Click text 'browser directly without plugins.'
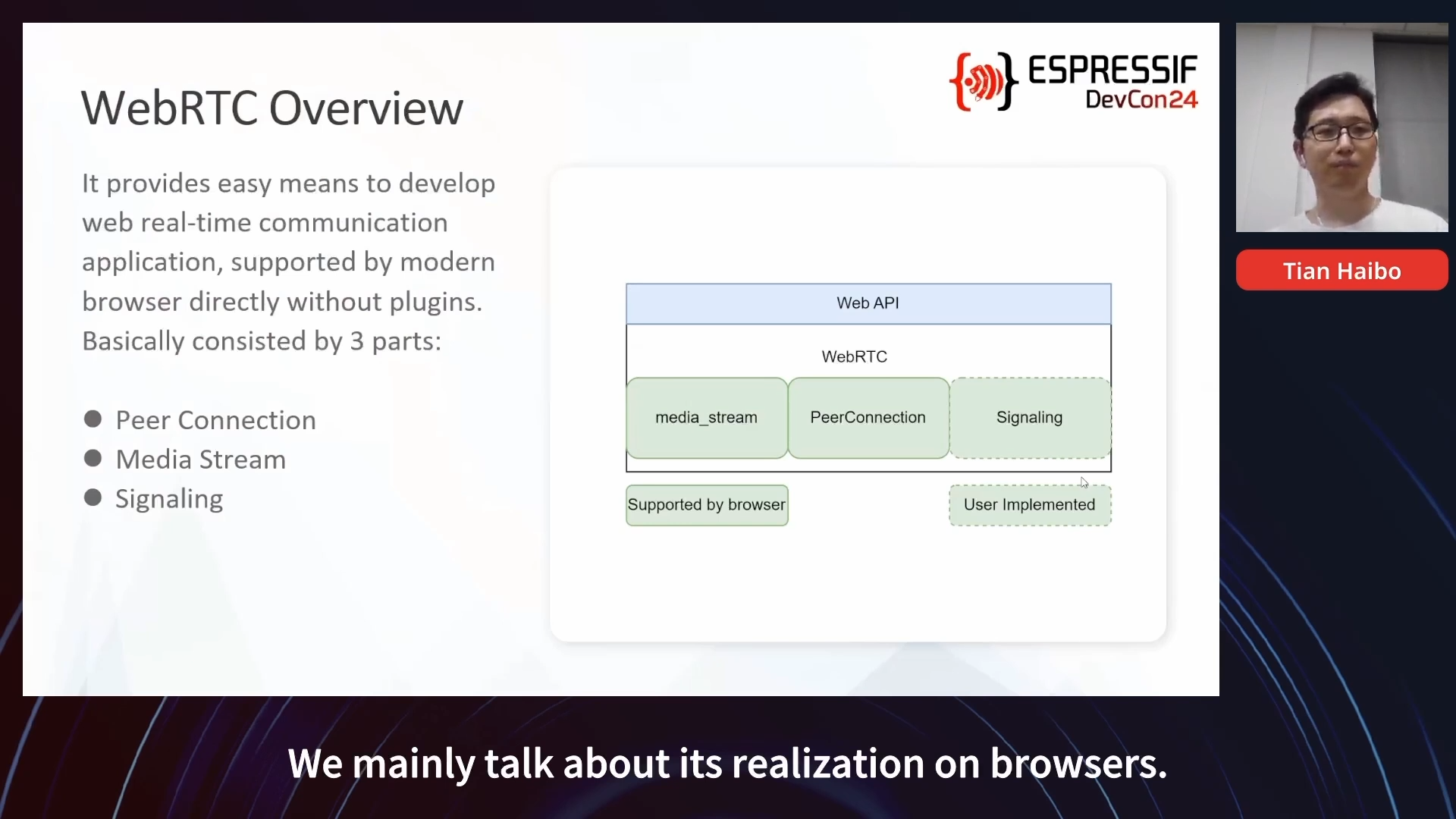The image size is (1456, 819). click(282, 302)
